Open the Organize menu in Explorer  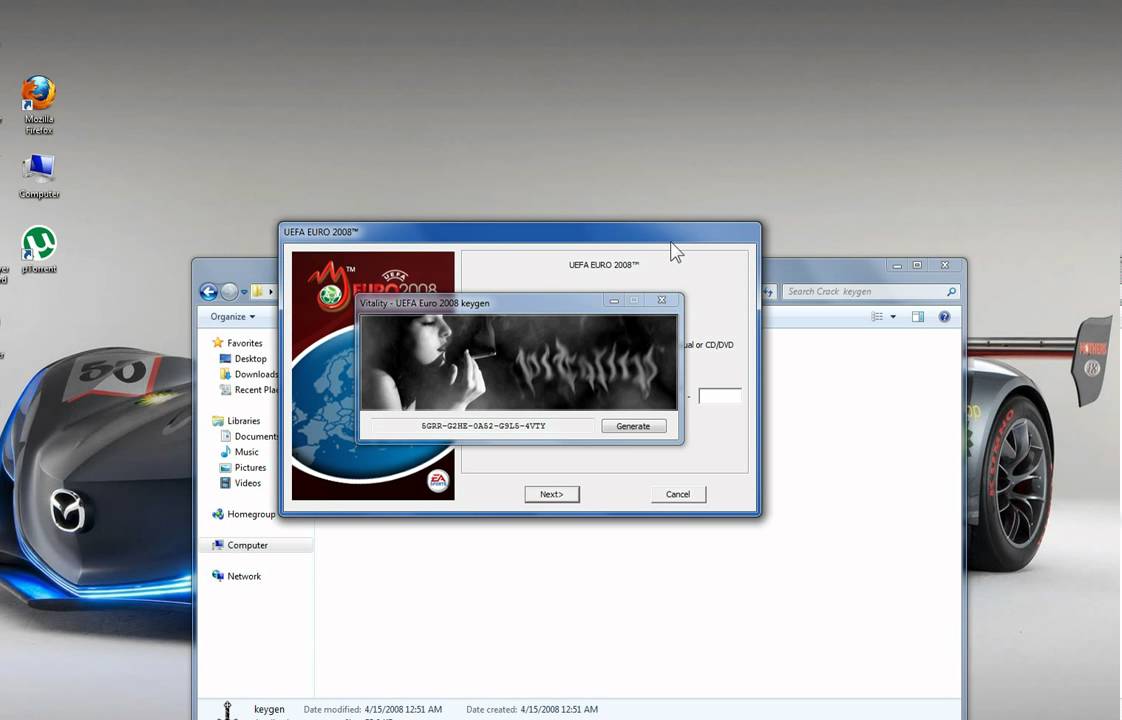coord(233,316)
